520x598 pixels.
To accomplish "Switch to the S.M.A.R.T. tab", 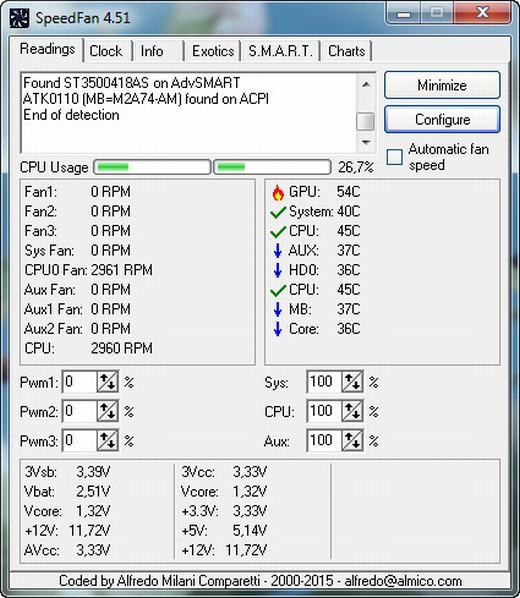I will click(x=280, y=51).
